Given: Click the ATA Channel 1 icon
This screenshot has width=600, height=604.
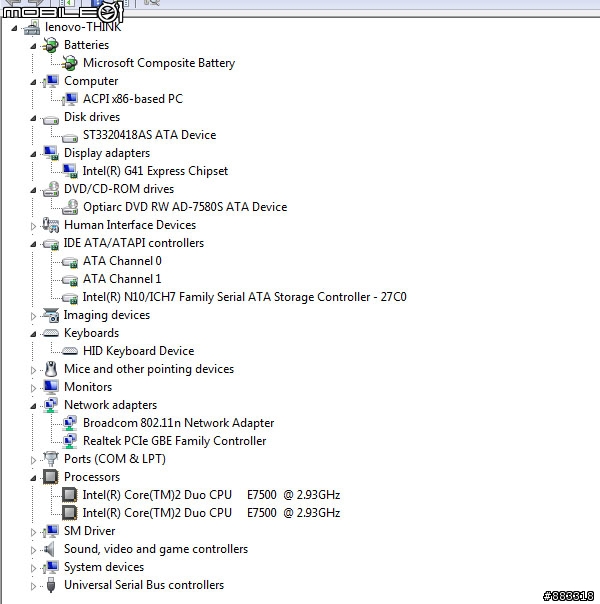Looking at the screenshot, I should coord(69,280).
